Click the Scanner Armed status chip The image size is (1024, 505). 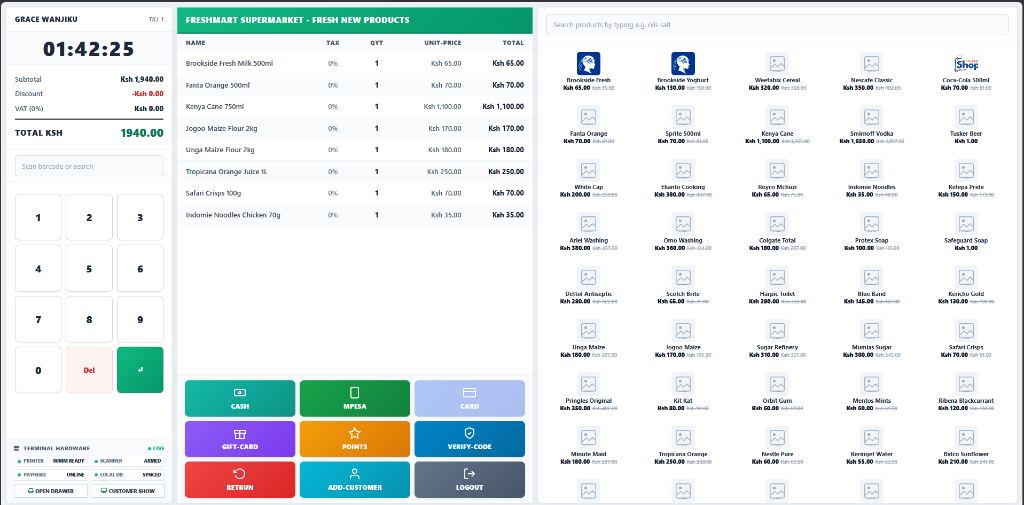click(128, 461)
